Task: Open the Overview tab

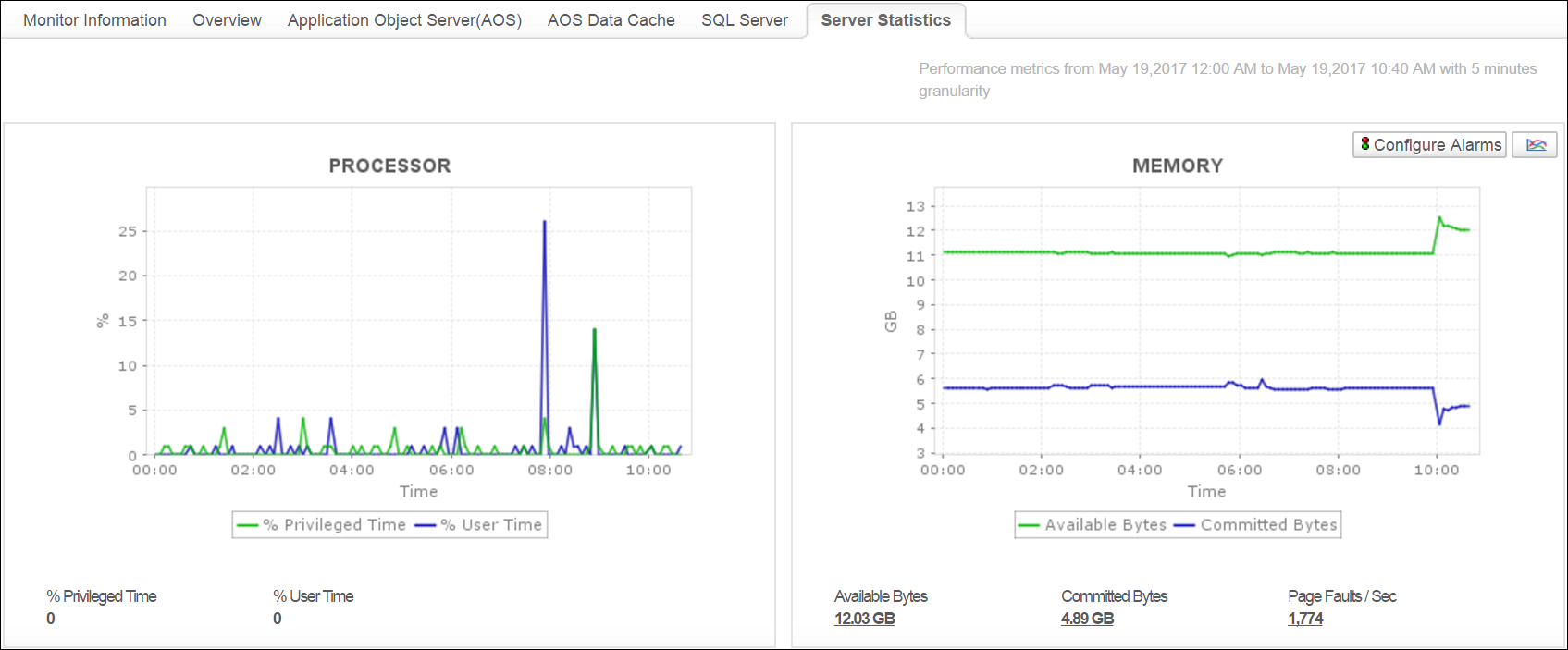Action: click(227, 20)
